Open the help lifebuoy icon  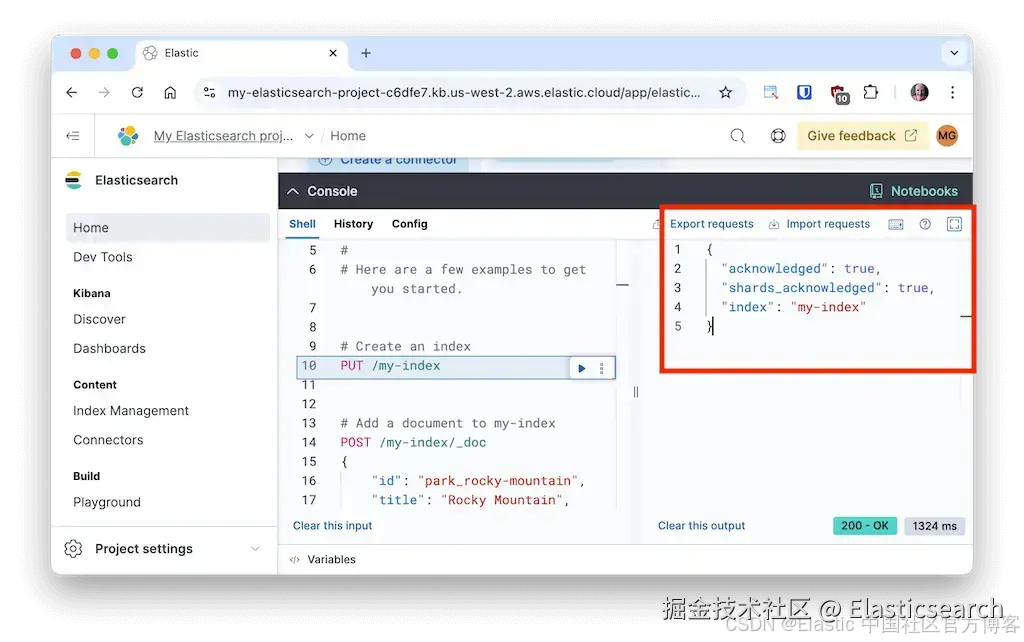(x=778, y=136)
